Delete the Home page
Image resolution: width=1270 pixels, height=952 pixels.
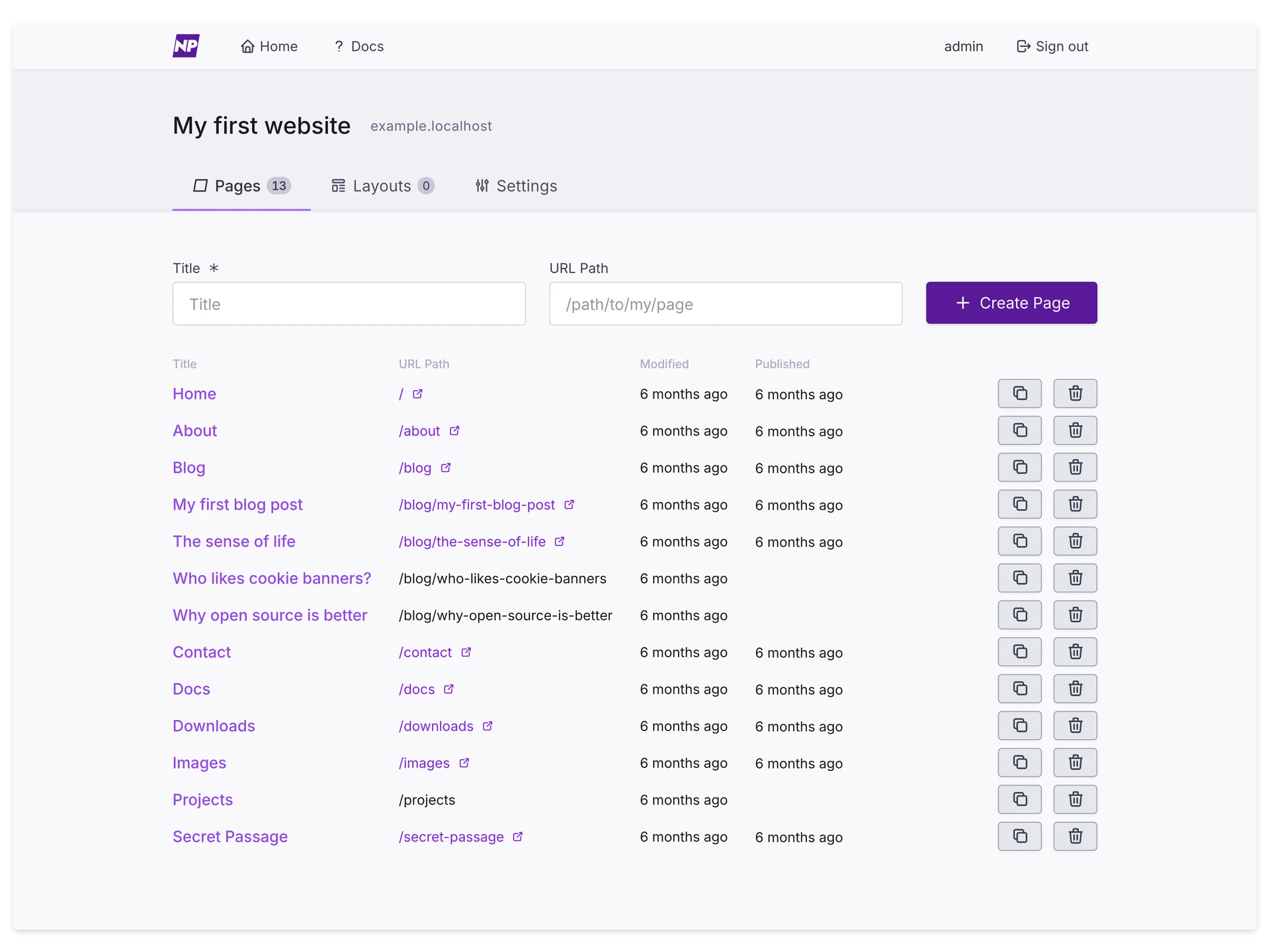(x=1075, y=393)
